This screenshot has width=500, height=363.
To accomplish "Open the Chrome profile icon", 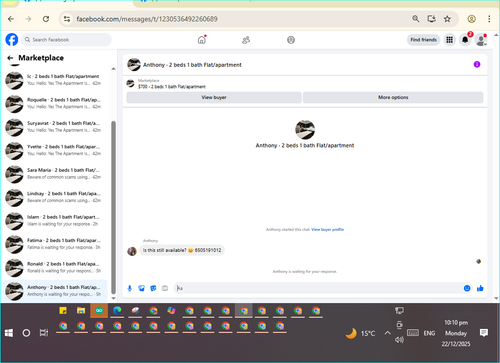I will 471,19.
